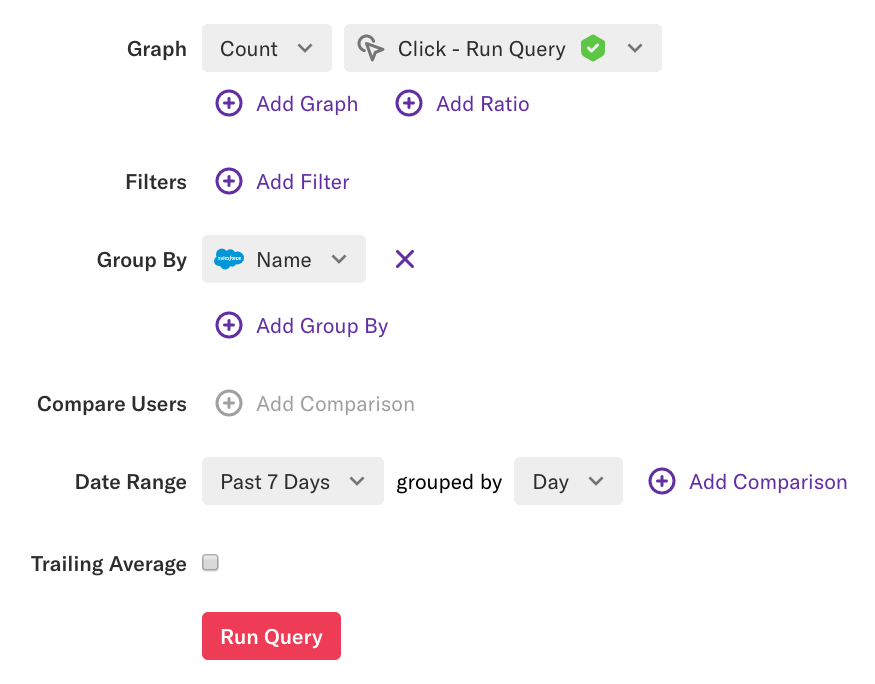Remove the Name group by with X
875x684 pixels.
(405, 259)
